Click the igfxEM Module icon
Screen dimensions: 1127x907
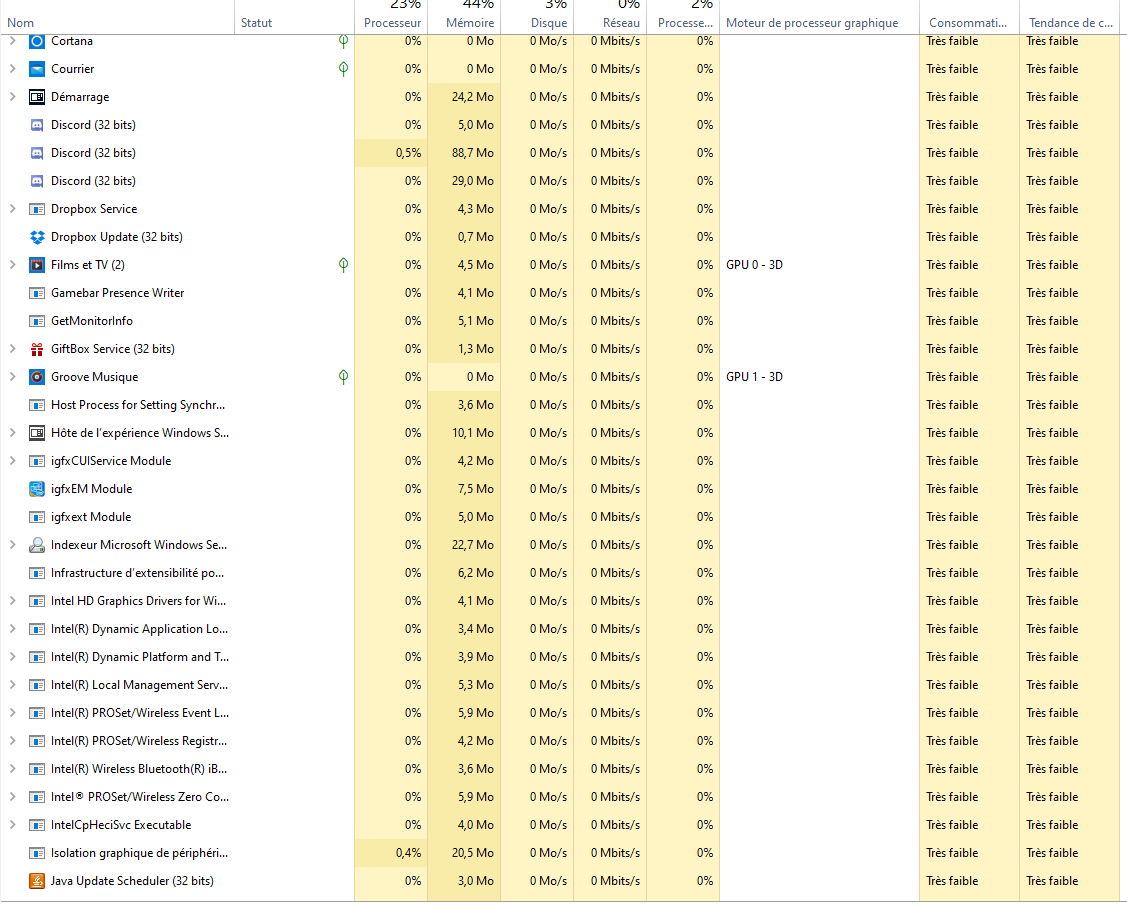pos(37,489)
